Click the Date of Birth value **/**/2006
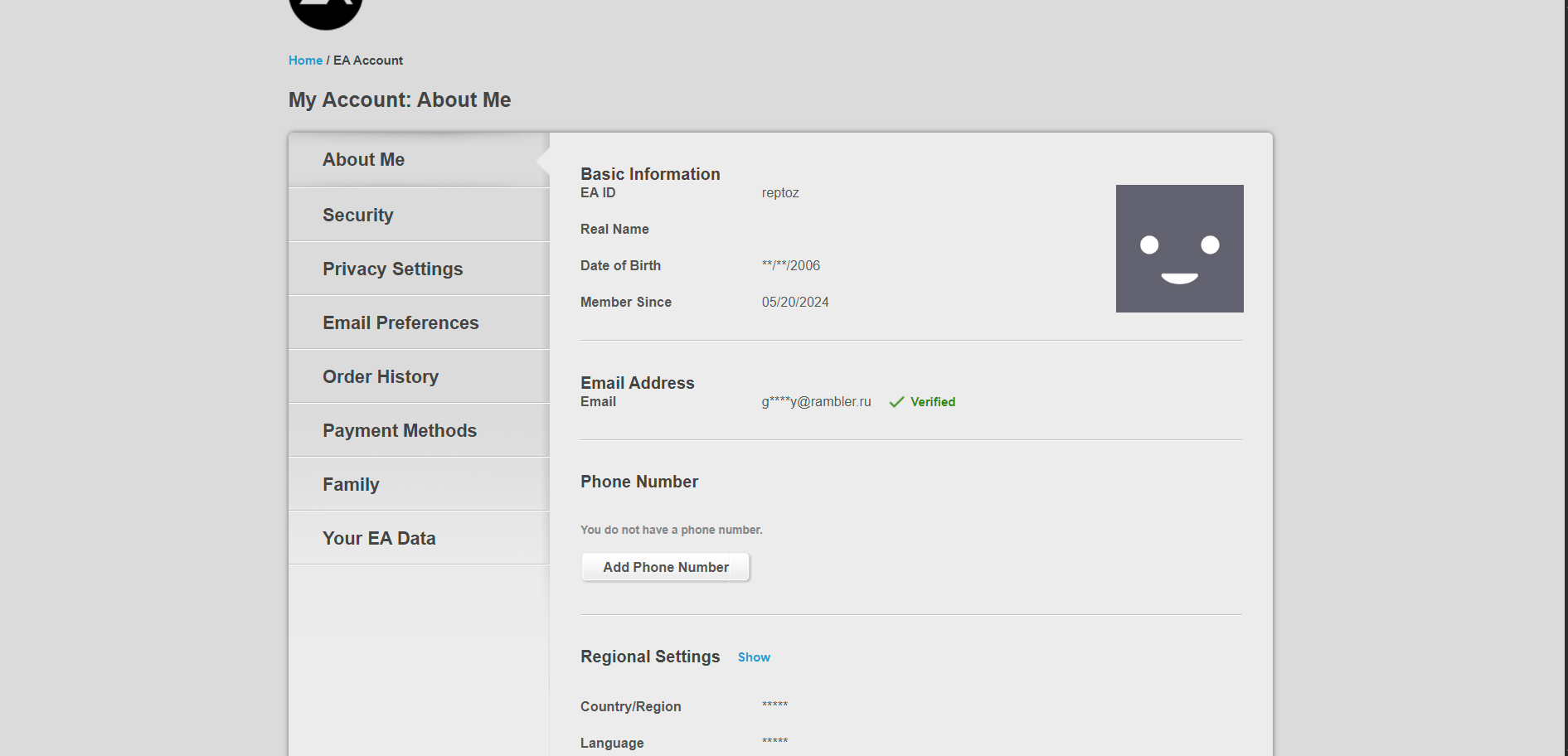 pos(791,266)
